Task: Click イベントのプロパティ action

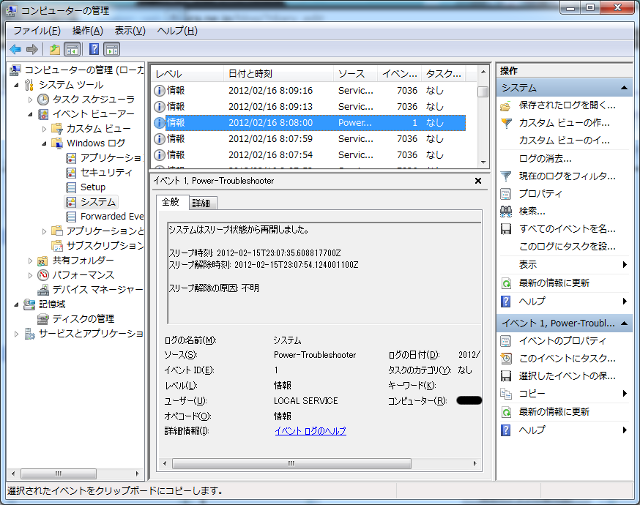Action: point(562,341)
